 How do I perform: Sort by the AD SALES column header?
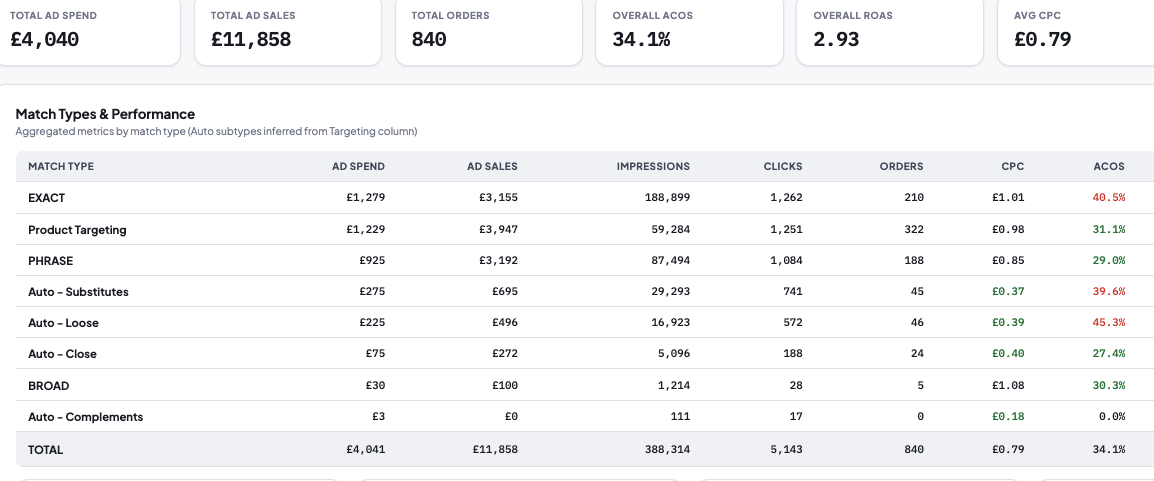pyautogui.click(x=492, y=166)
